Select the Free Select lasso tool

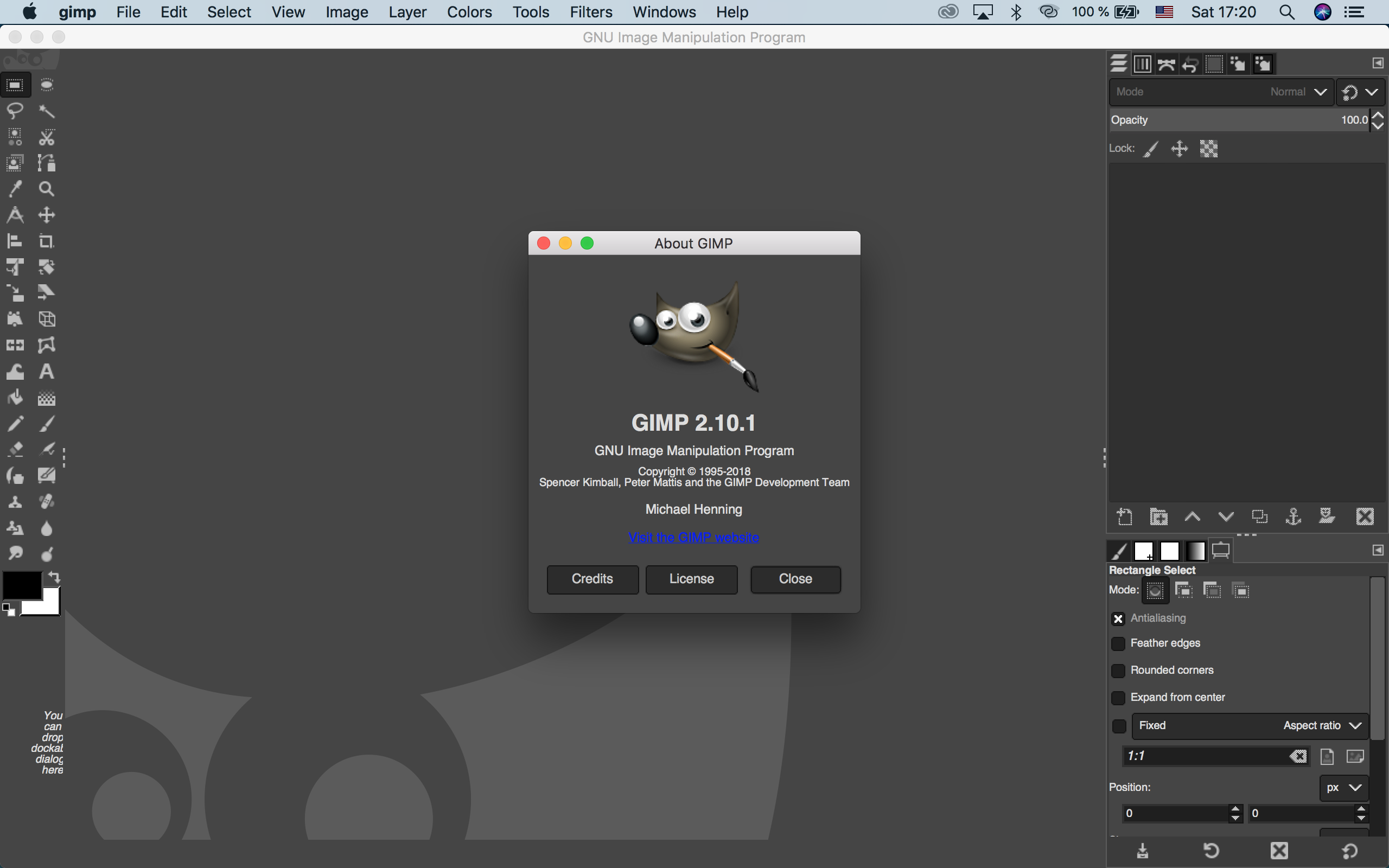tap(15, 111)
